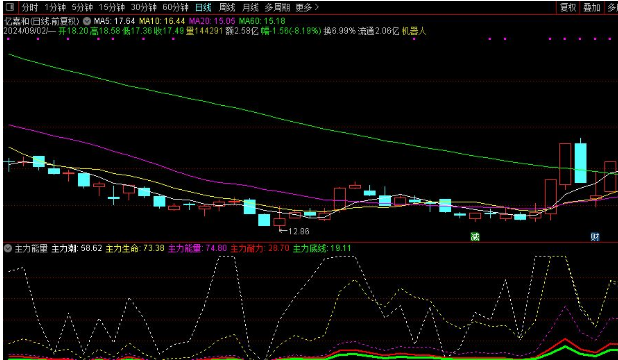Select the 日线 daily period
The height and width of the screenshot is (360, 618).
(x=203, y=7)
